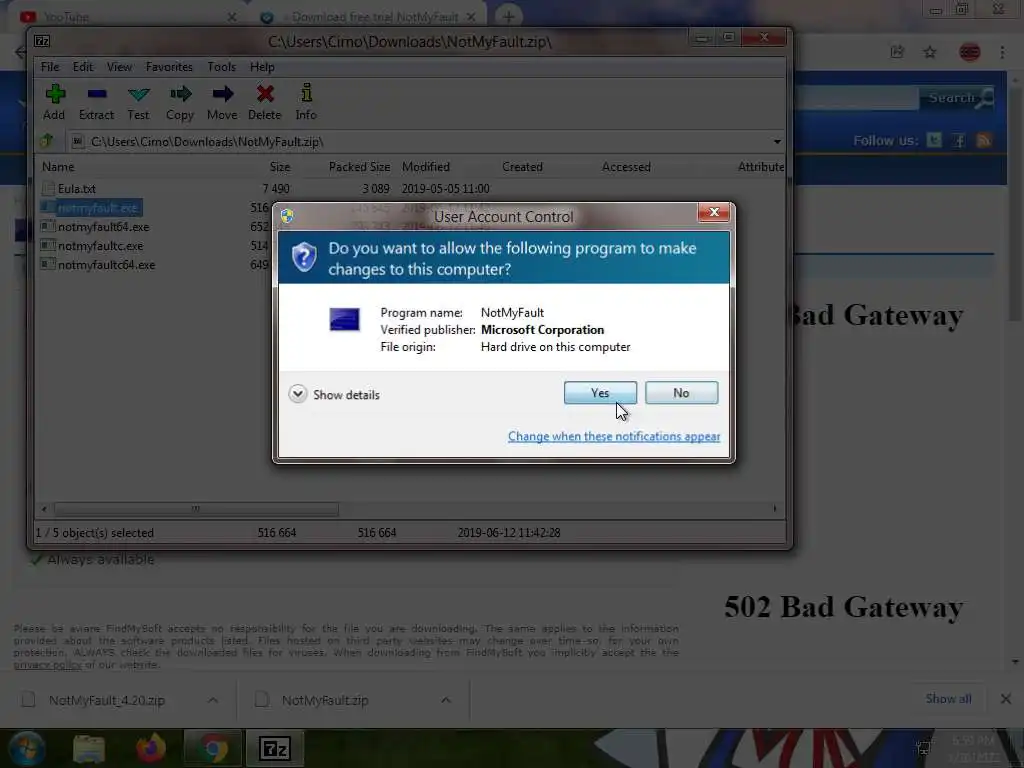This screenshot has height=768, width=1024.
Task: Open the Edit menu in 7-Zip
Action: point(83,67)
